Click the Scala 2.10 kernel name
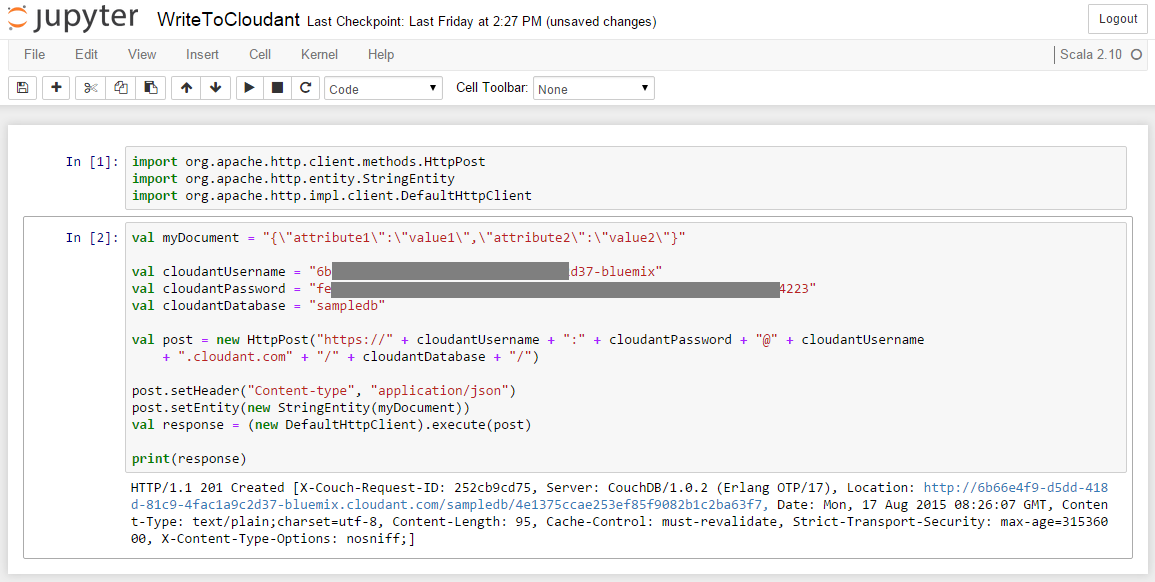Image resolution: width=1155 pixels, height=582 pixels. [1091, 54]
